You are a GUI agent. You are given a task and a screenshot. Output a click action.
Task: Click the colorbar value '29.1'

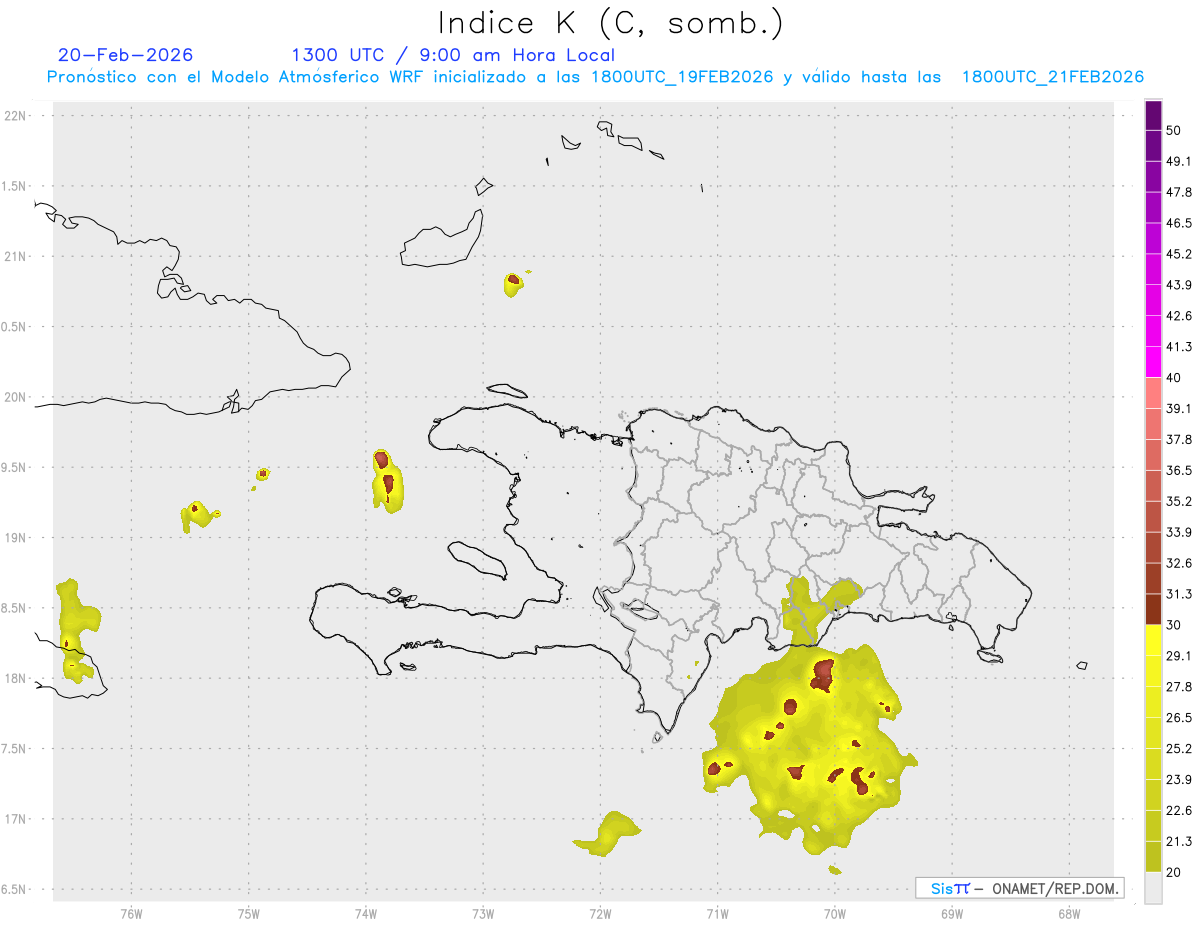click(1179, 656)
